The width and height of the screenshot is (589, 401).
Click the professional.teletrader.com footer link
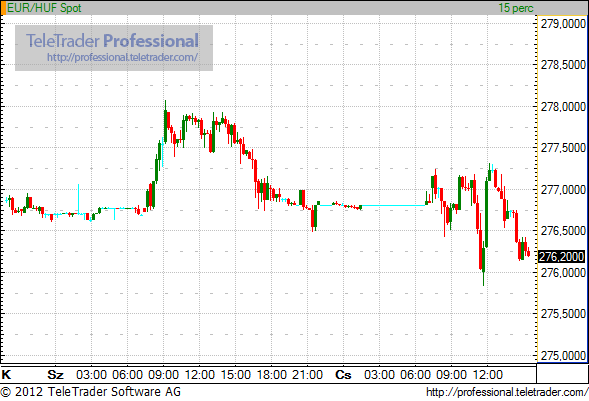coord(507,392)
